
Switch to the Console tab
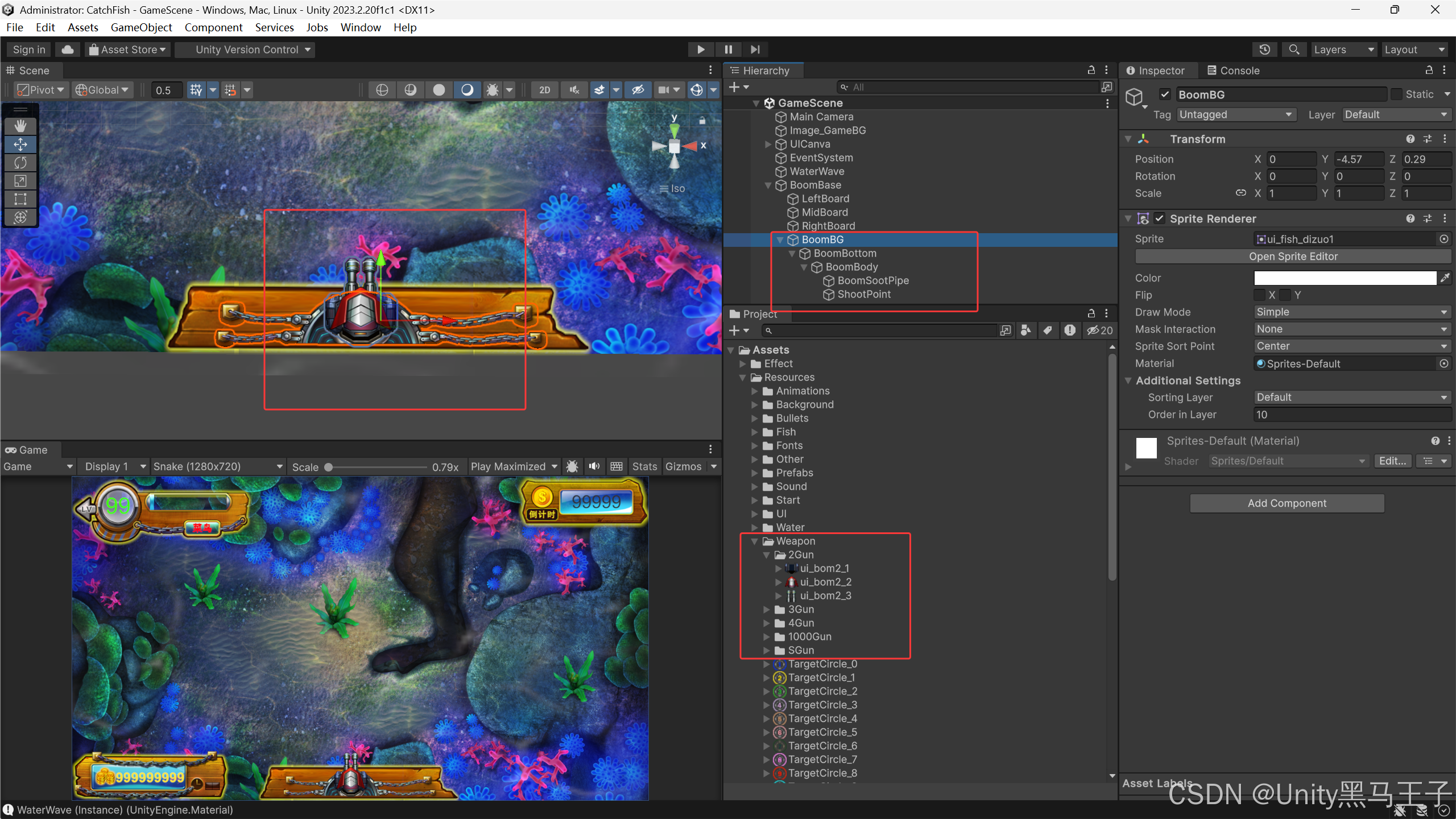(x=1233, y=71)
